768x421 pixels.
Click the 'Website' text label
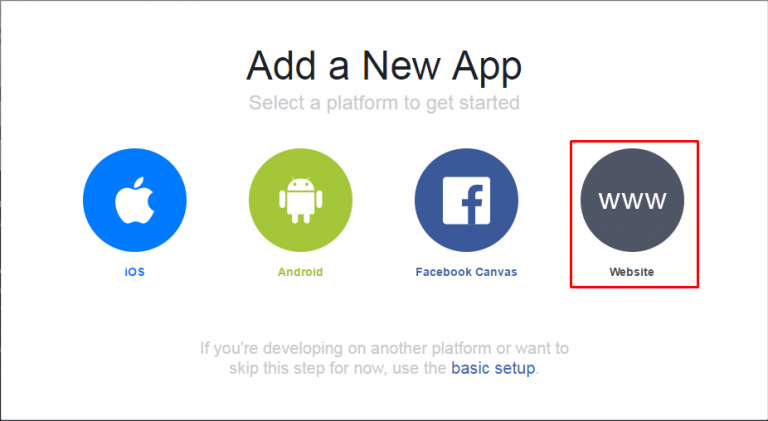click(x=632, y=272)
